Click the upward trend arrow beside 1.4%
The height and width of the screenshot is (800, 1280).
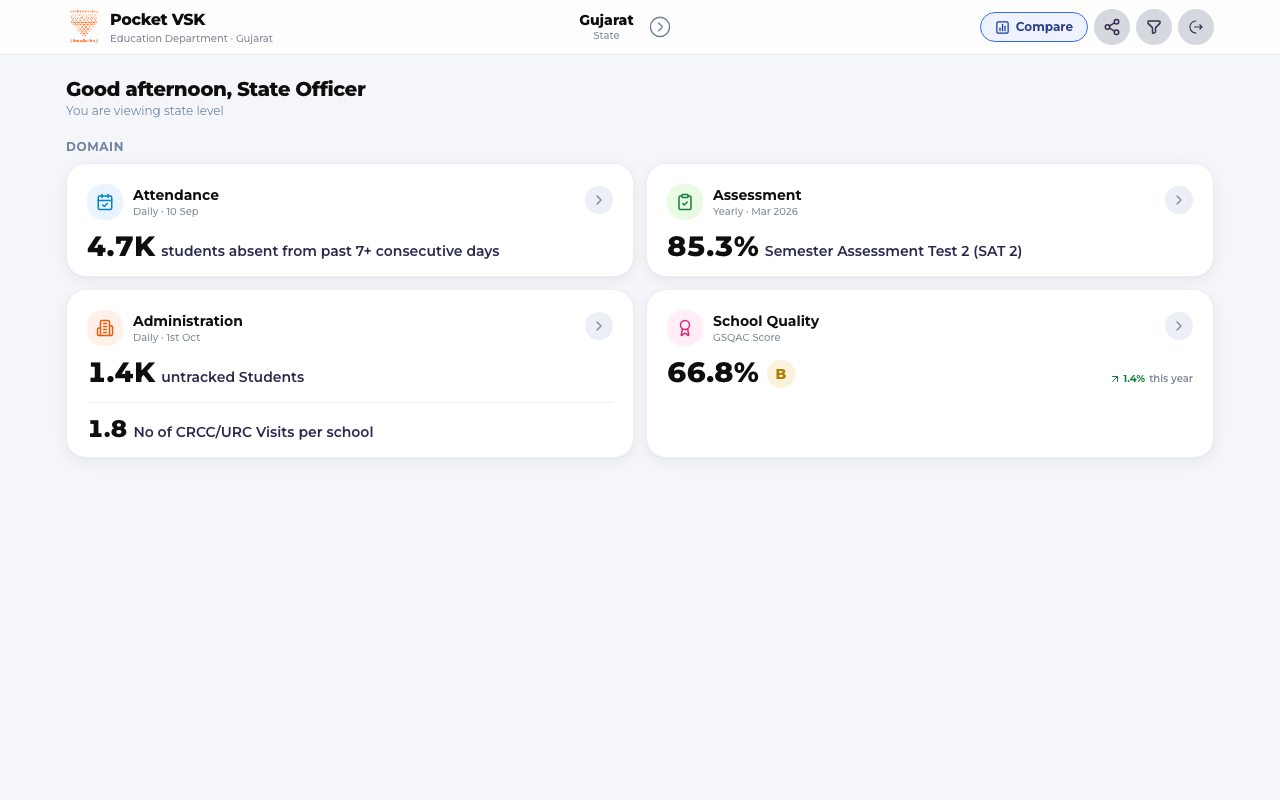[x=1115, y=379]
